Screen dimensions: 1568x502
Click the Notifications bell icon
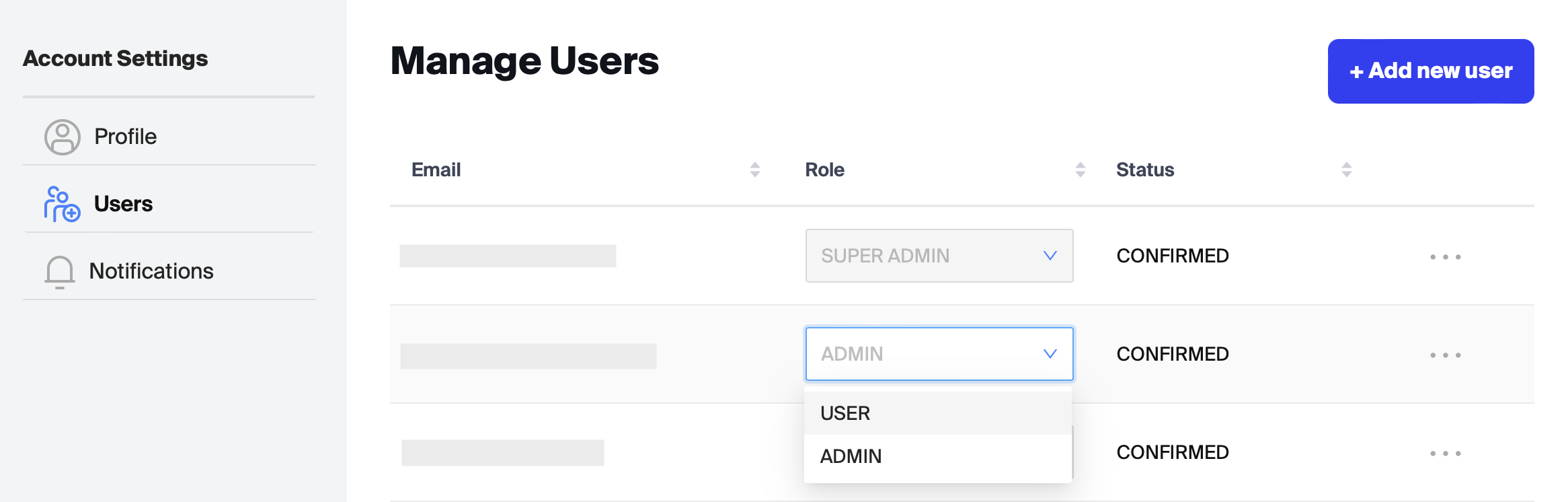coord(60,272)
